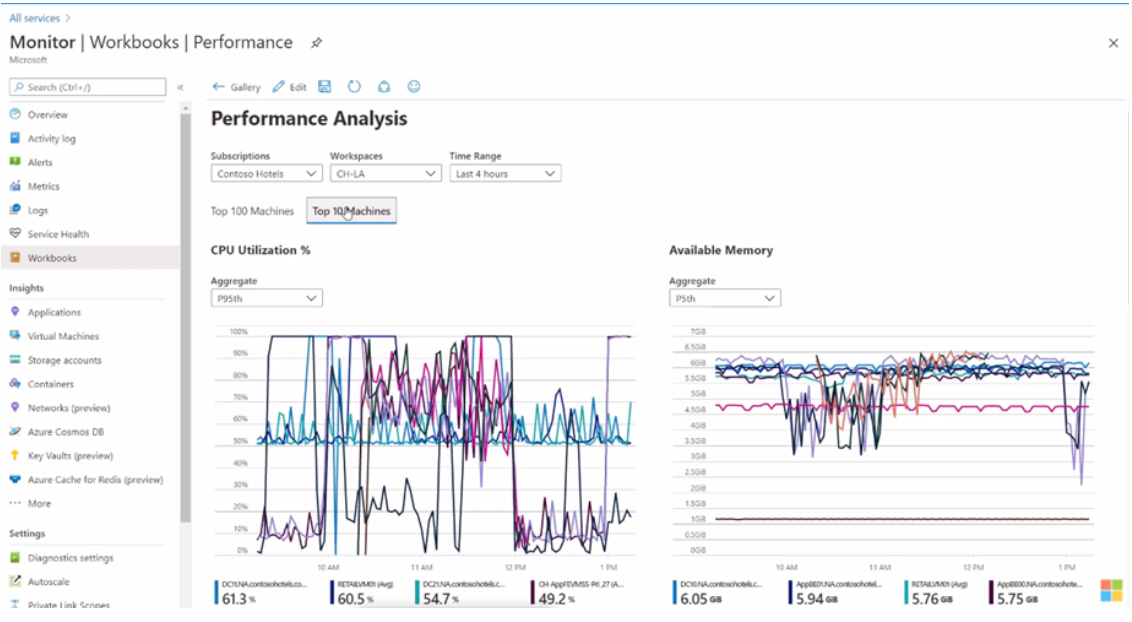Select the DC10 legend item at 6.05 GB

click(x=718, y=592)
